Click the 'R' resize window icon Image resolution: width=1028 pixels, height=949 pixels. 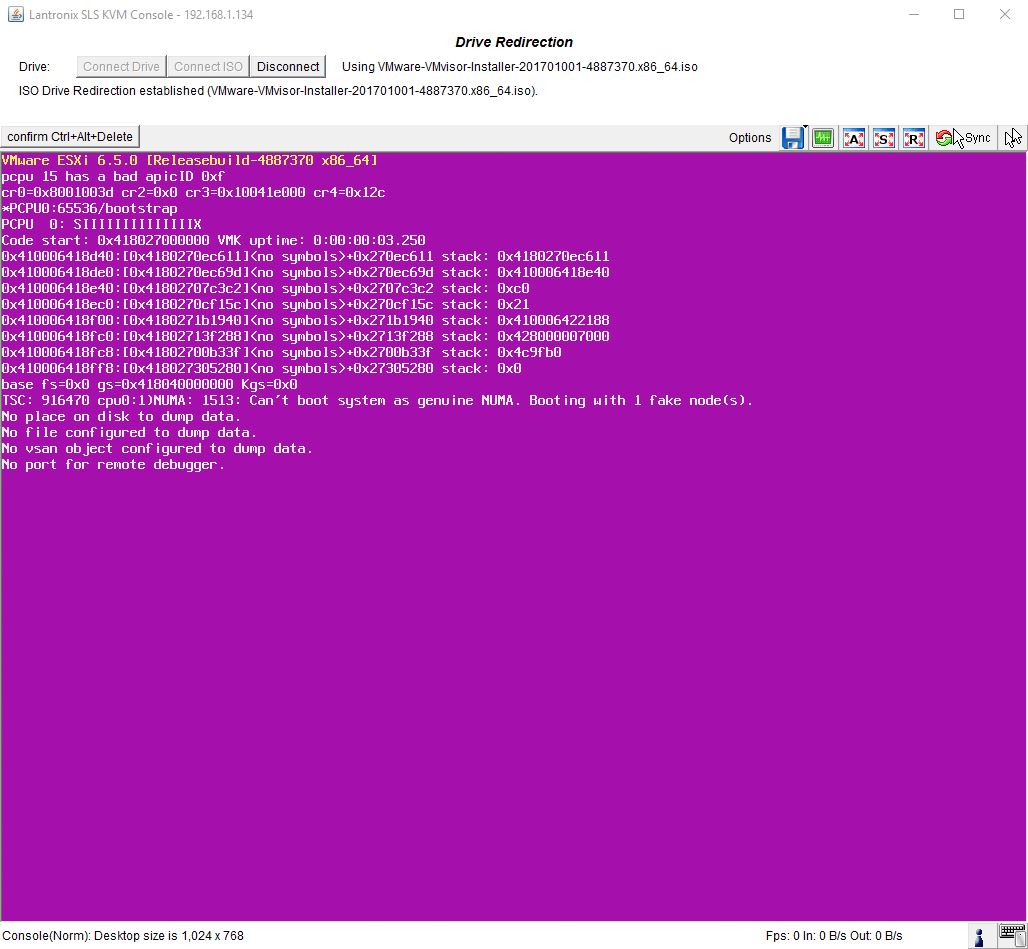tap(914, 138)
